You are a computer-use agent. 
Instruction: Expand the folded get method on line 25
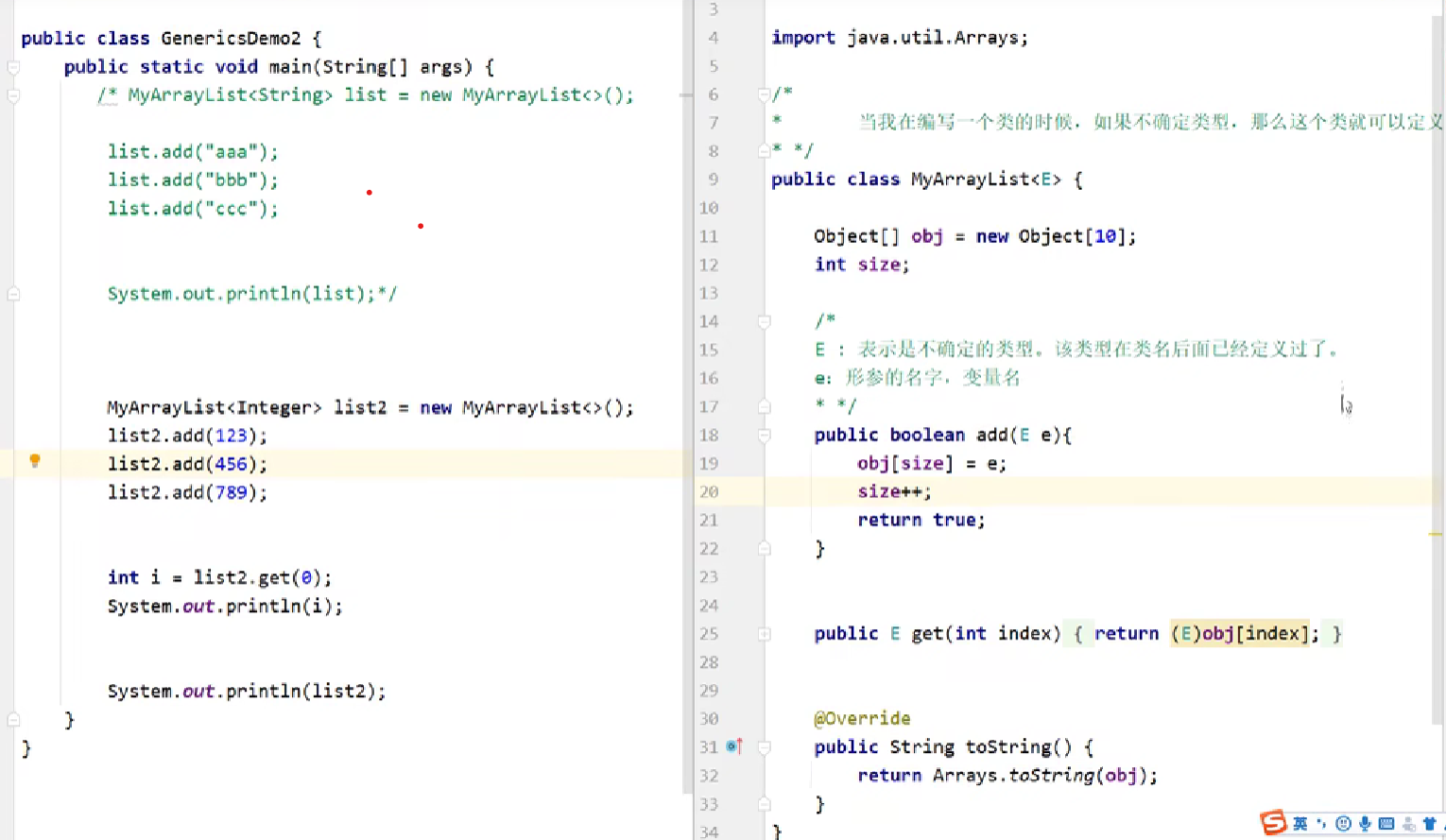pos(764,633)
